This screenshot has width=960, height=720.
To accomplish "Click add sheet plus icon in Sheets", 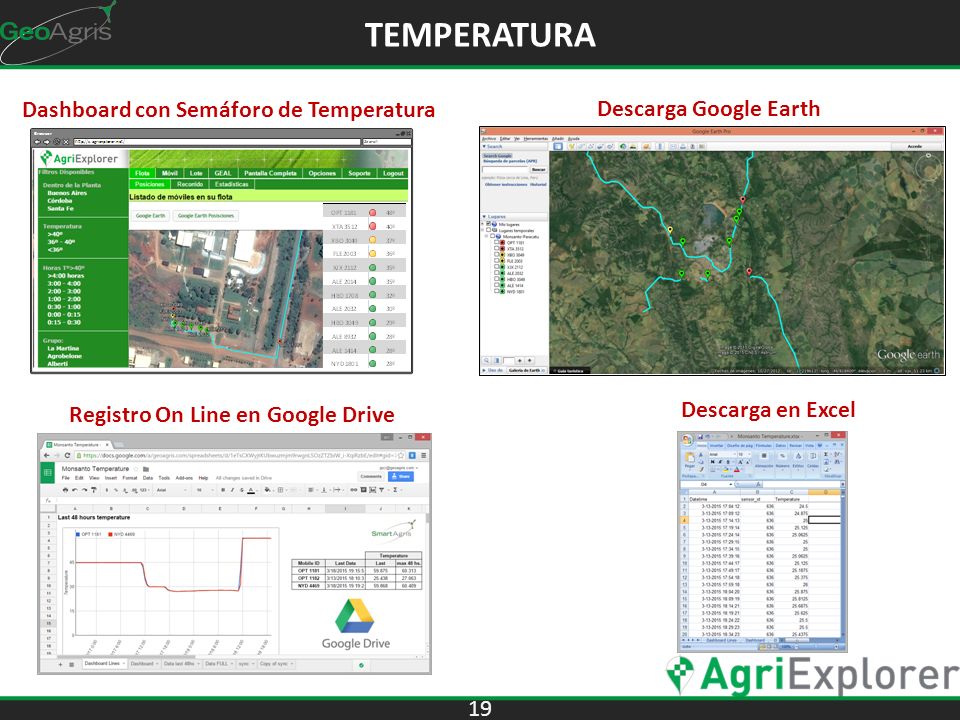I will pyautogui.click(x=60, y=664).
